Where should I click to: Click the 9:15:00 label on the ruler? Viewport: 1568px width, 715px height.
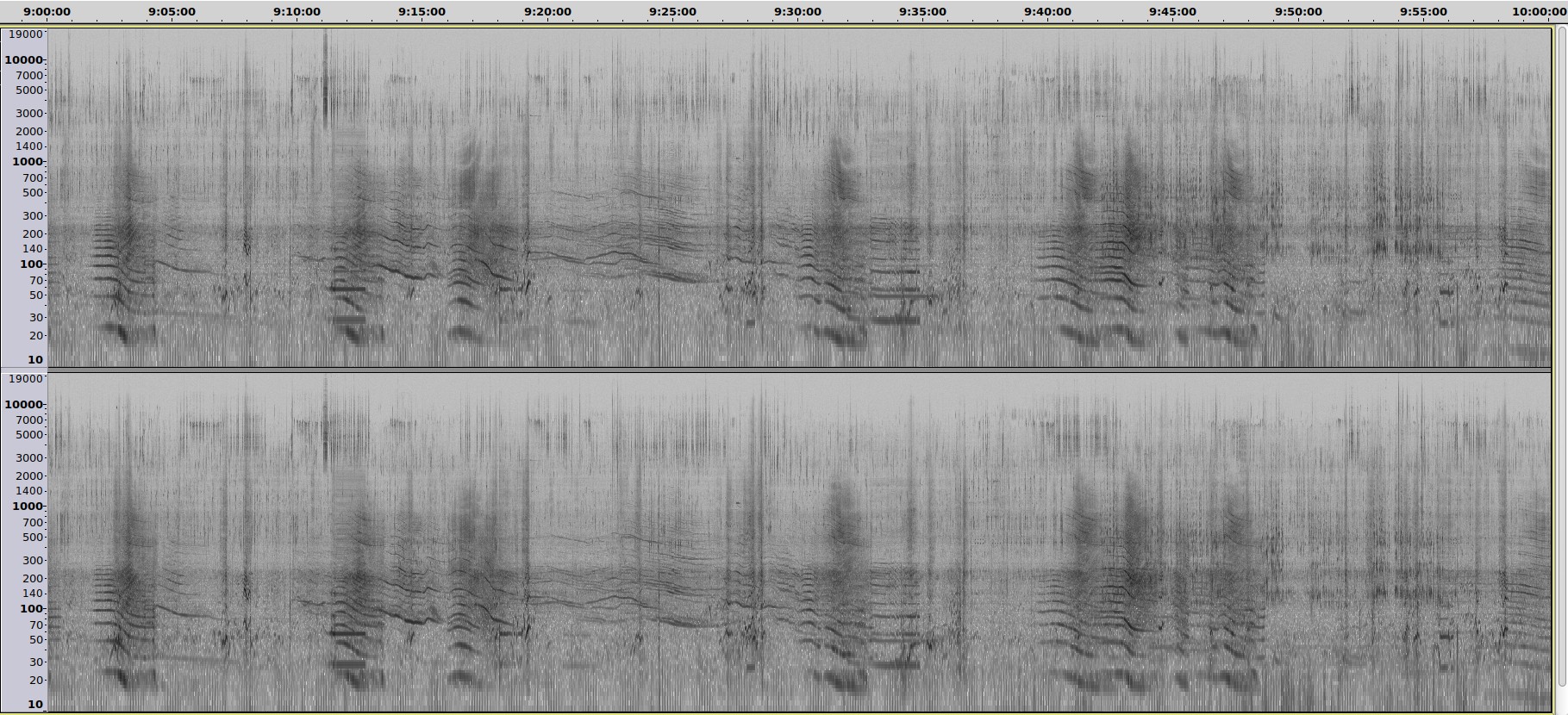pyautogui.click(x=422, y=12)
